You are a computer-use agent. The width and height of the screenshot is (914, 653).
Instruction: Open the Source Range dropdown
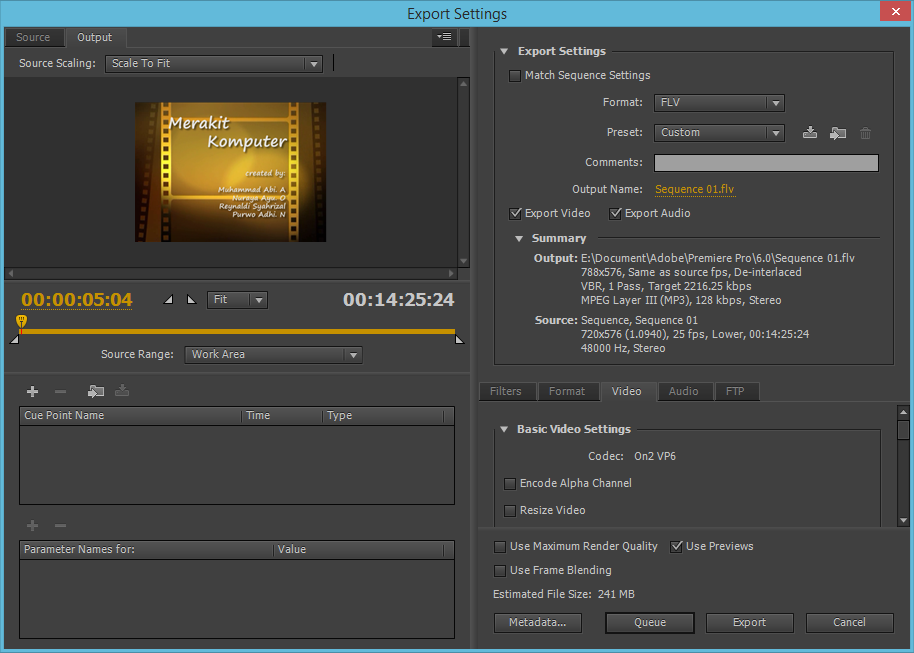tap(273, 355)
